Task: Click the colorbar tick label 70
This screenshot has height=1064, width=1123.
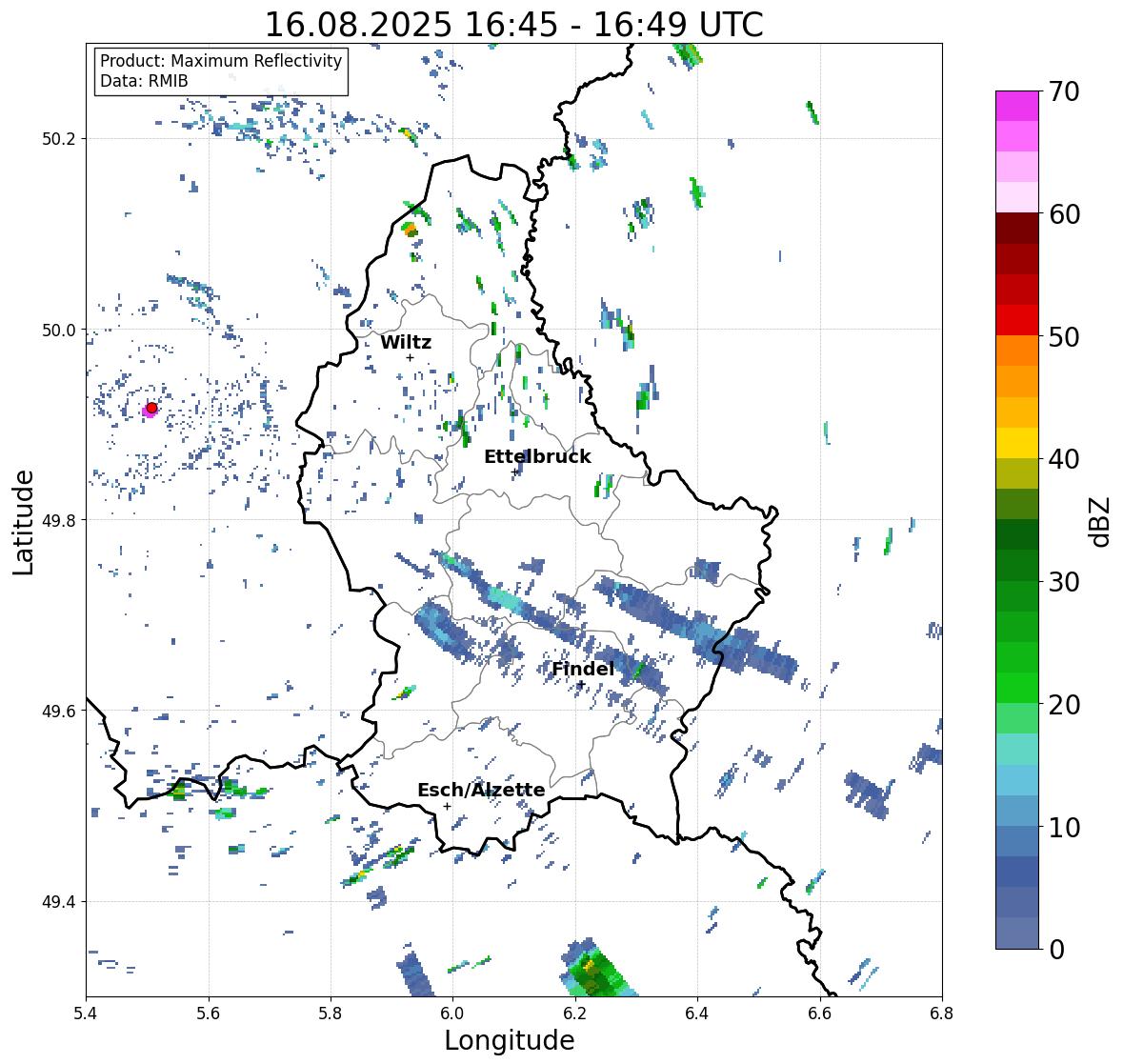Action: (x=1064, y=91)
